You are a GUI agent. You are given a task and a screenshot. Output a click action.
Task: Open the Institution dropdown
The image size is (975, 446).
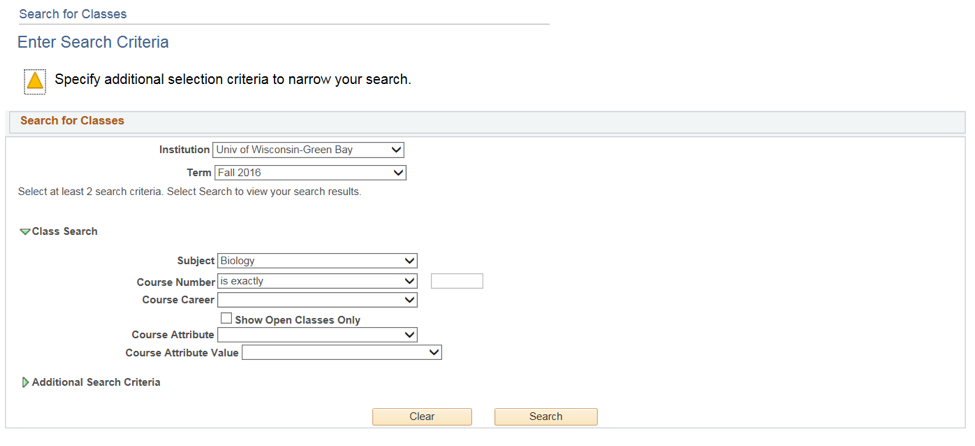point(308,150)
